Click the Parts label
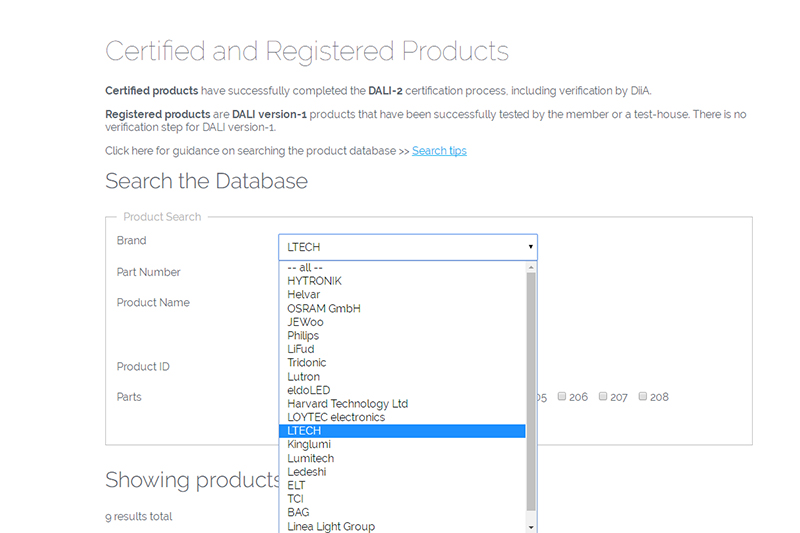 click(129, 397)
